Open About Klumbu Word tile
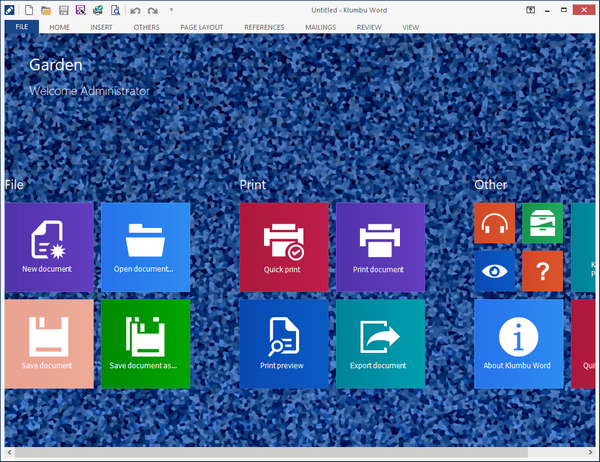Viewport: 600px width, 462px height. [518, 344]
